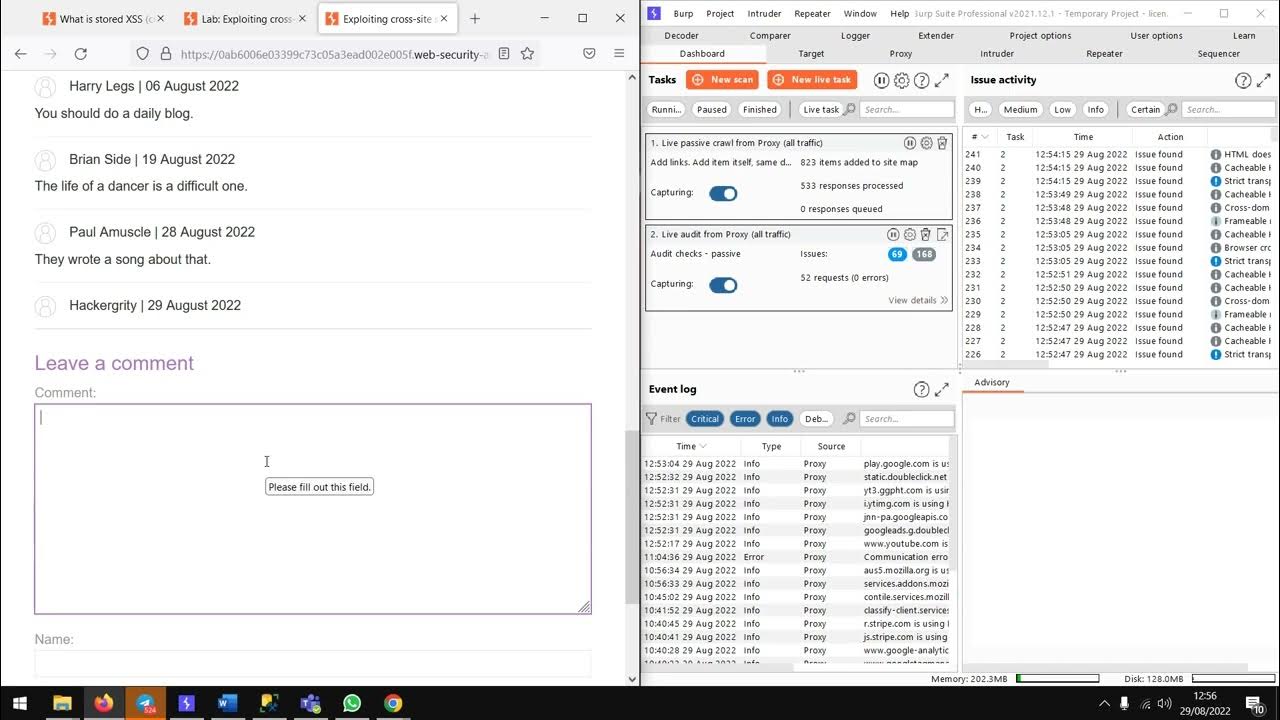Open Word from the taskbar
Screen dimensions: 1280x720
tap(227, 703)
